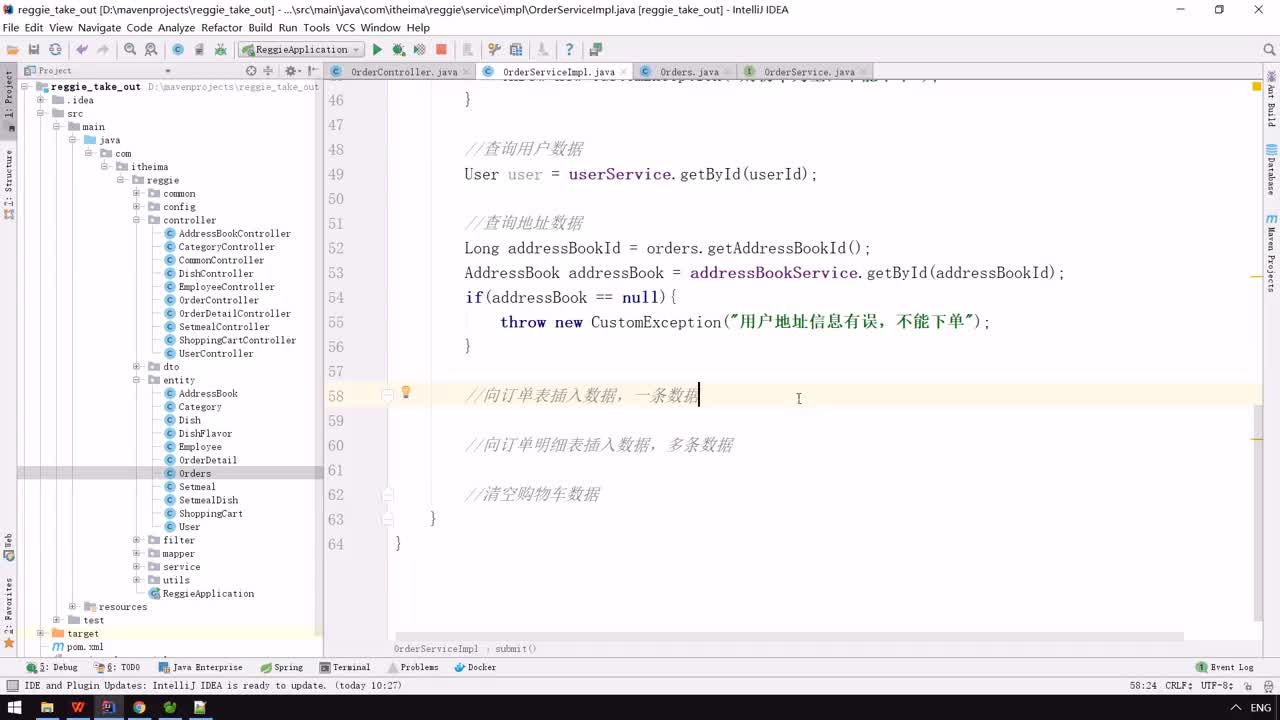Screen dimensions: 1280x720
Task: Click the UTF-8 encoding in status bar
Action: click(1216, 685)
